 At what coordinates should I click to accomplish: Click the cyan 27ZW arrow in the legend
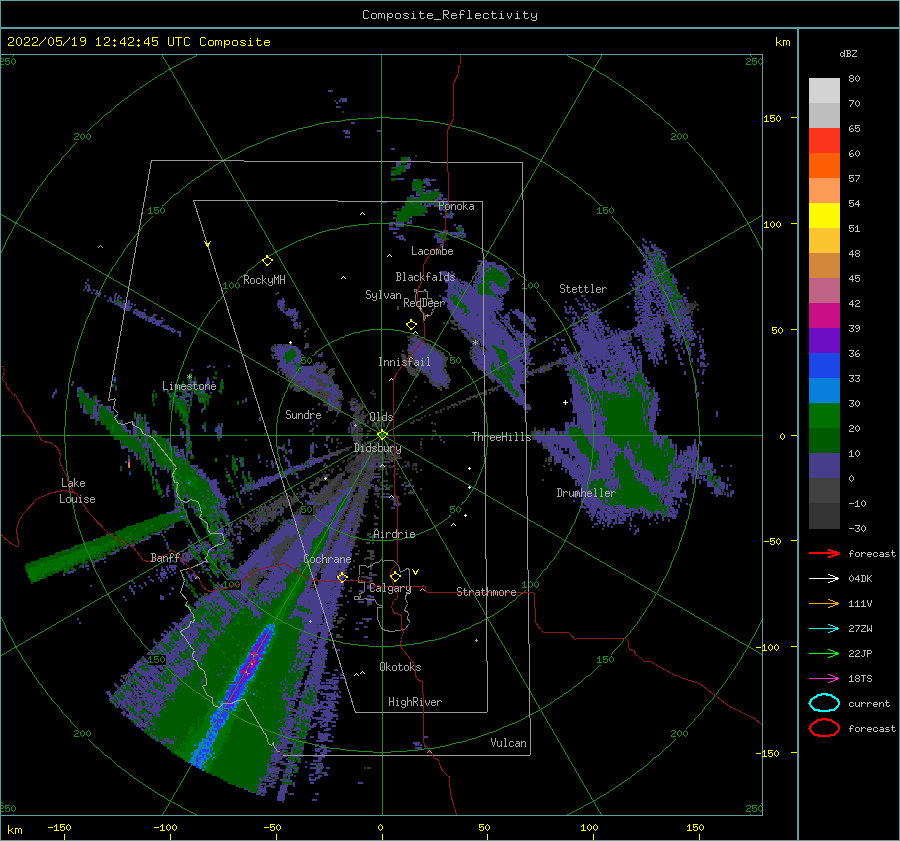pos(824,629)
